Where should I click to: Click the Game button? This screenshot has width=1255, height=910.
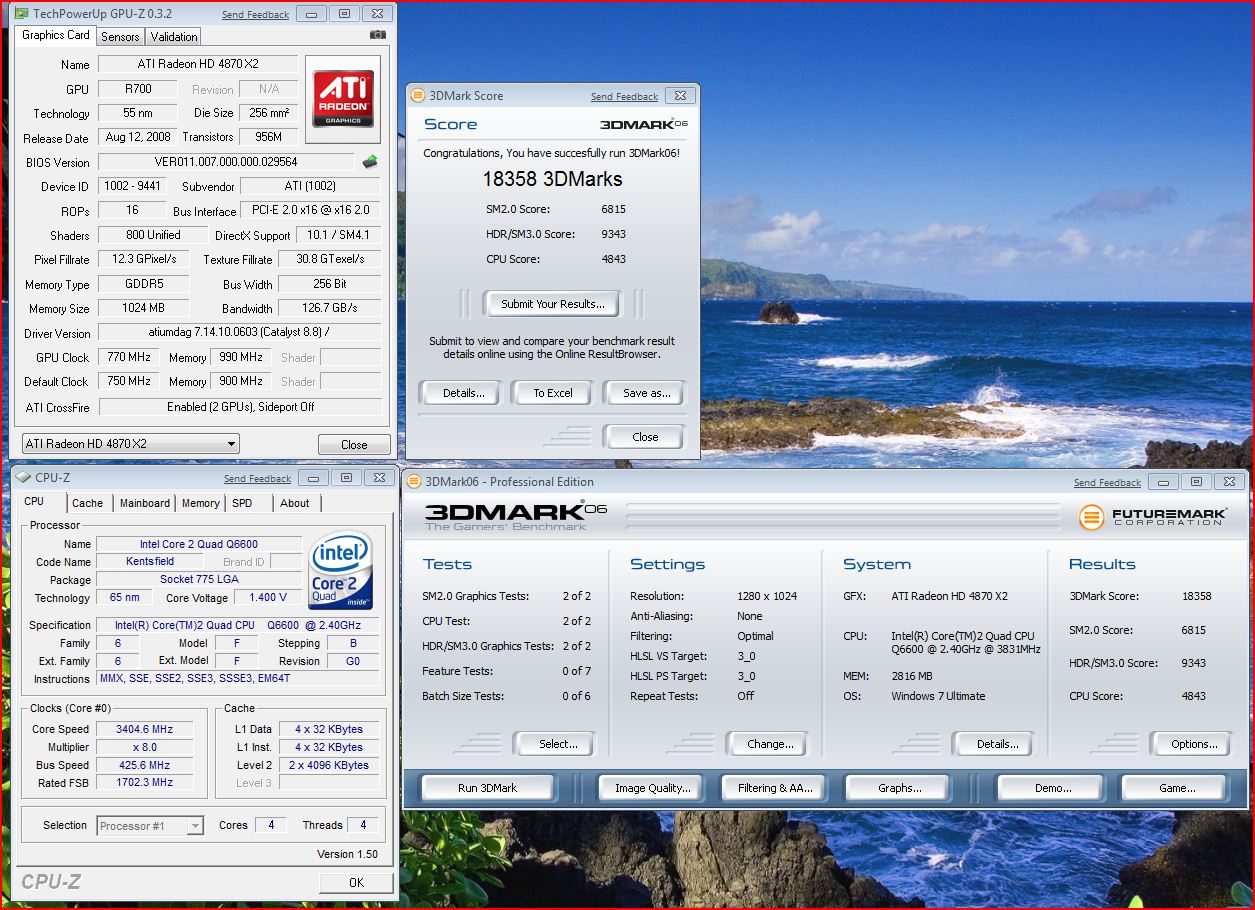[1176, 788]
